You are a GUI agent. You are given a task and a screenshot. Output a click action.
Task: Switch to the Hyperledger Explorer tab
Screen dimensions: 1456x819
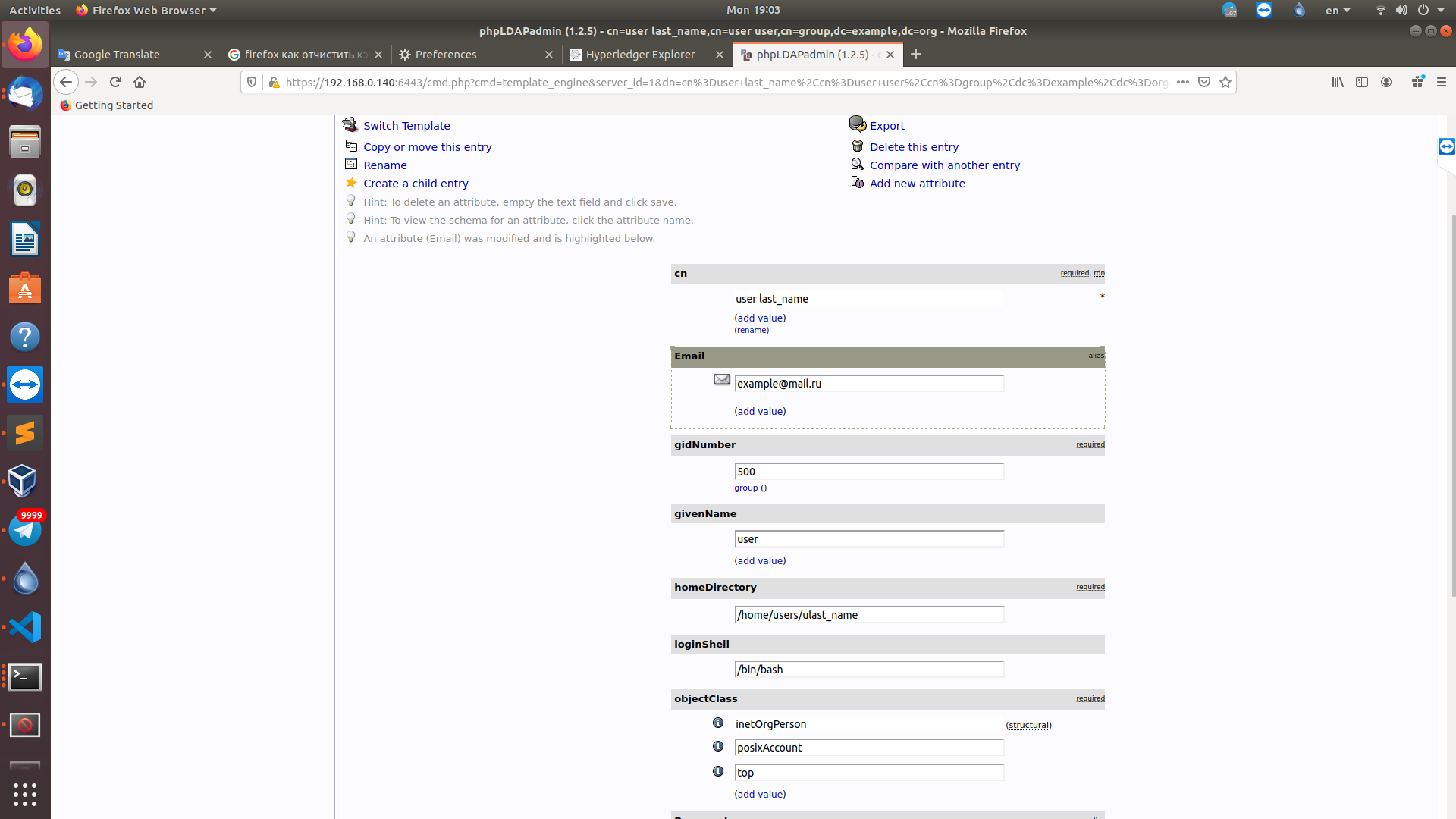(639, 55)
